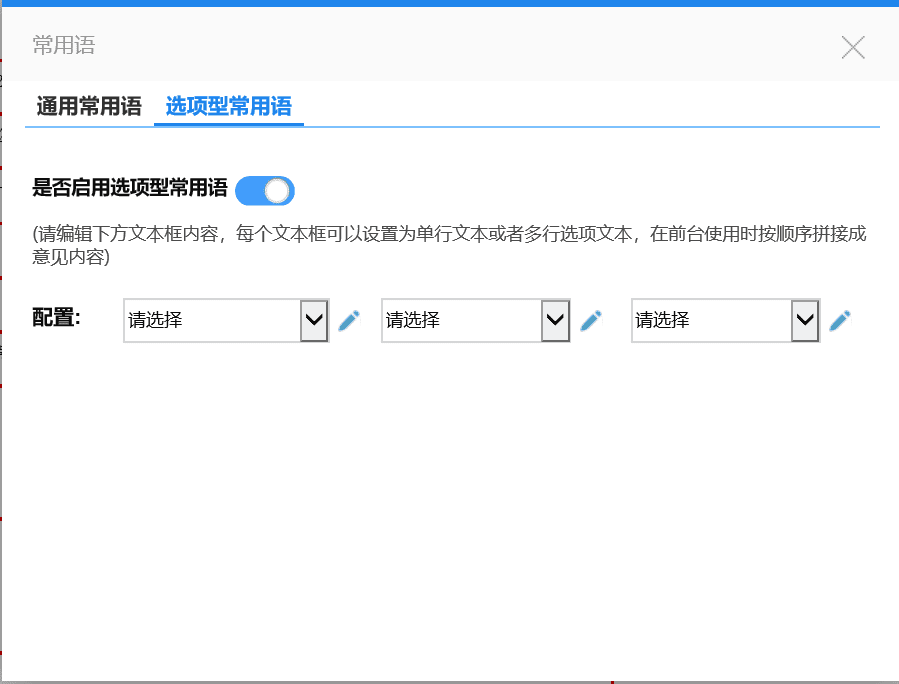Screen dimensions: 899x684
Task: Toggle the 是否启用选项型常用语 switch
Action: 265,191
